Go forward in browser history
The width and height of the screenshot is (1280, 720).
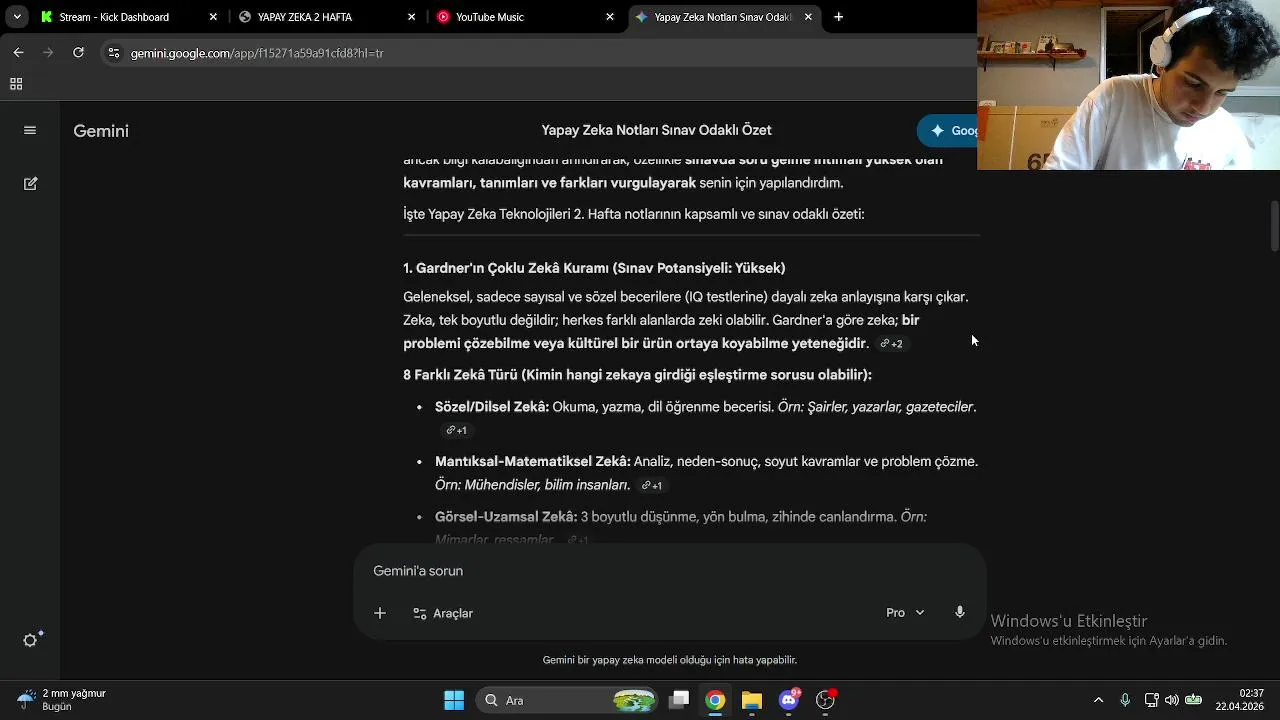(48, 53)
